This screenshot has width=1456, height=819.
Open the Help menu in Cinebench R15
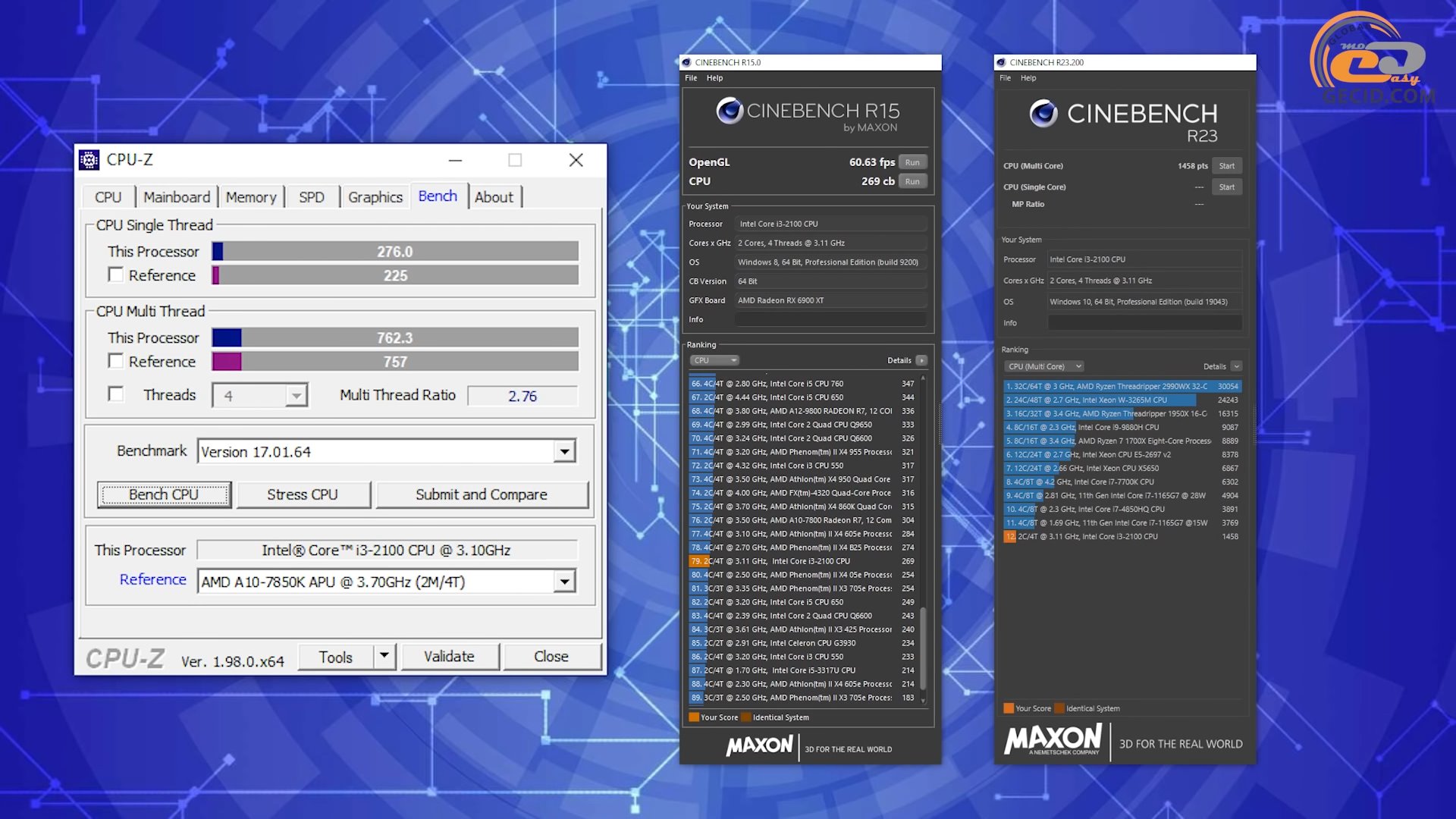pos(715,78)
